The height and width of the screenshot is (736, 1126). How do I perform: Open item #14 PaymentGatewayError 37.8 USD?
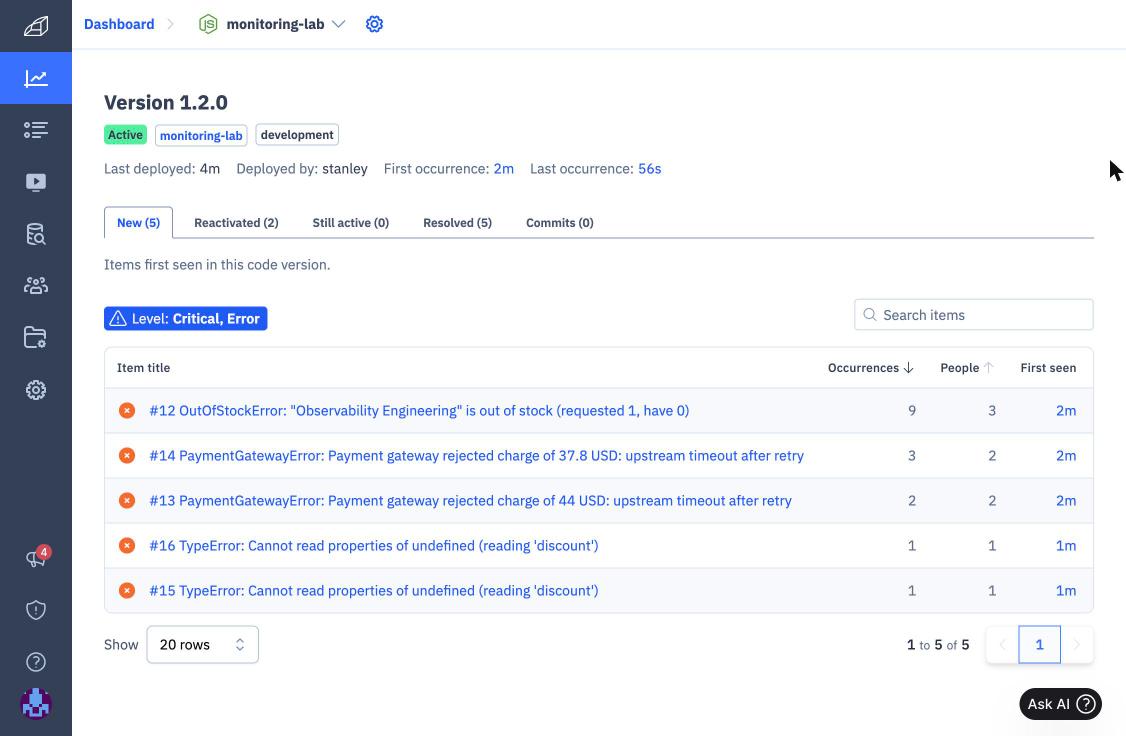click(x=477, y=456)
